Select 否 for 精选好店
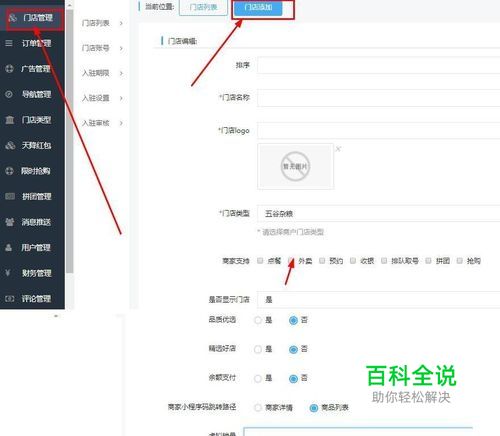 [x=293, y=349]
